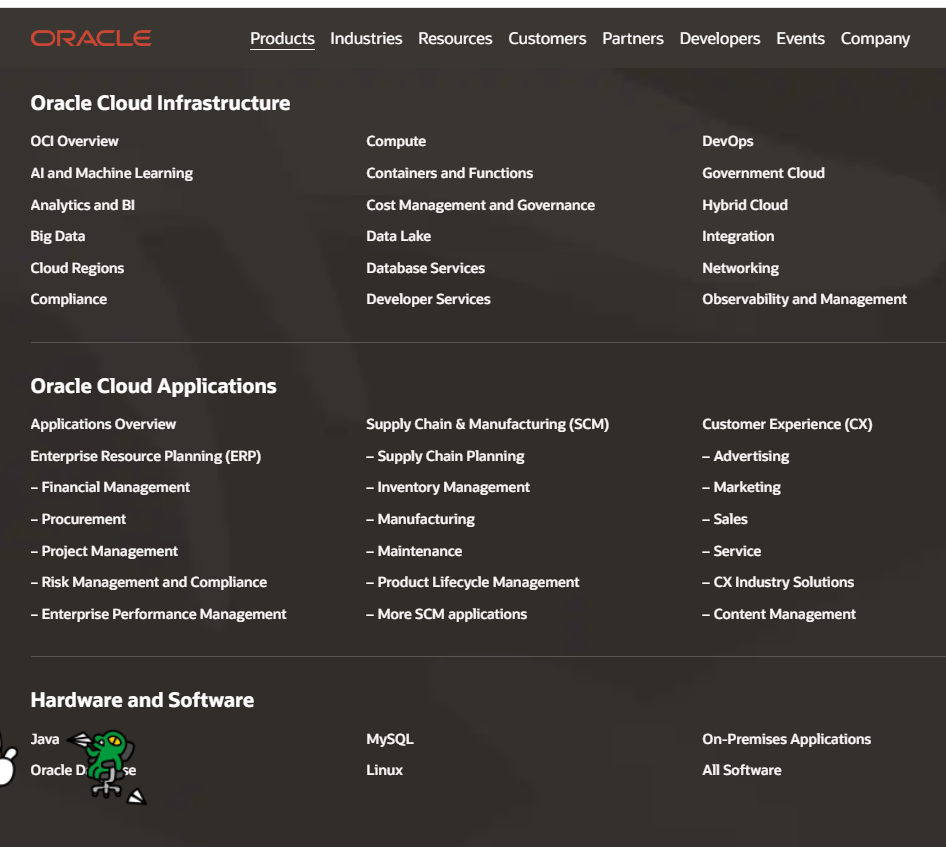This screenshot has width=946, height=847.
Task: Open Observability and Management
Action: pos(804,299)
